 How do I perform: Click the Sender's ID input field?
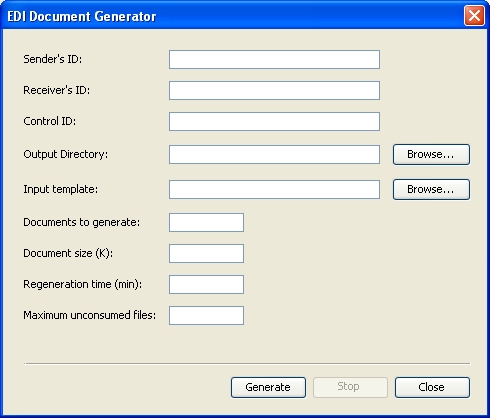click(274, 60)
